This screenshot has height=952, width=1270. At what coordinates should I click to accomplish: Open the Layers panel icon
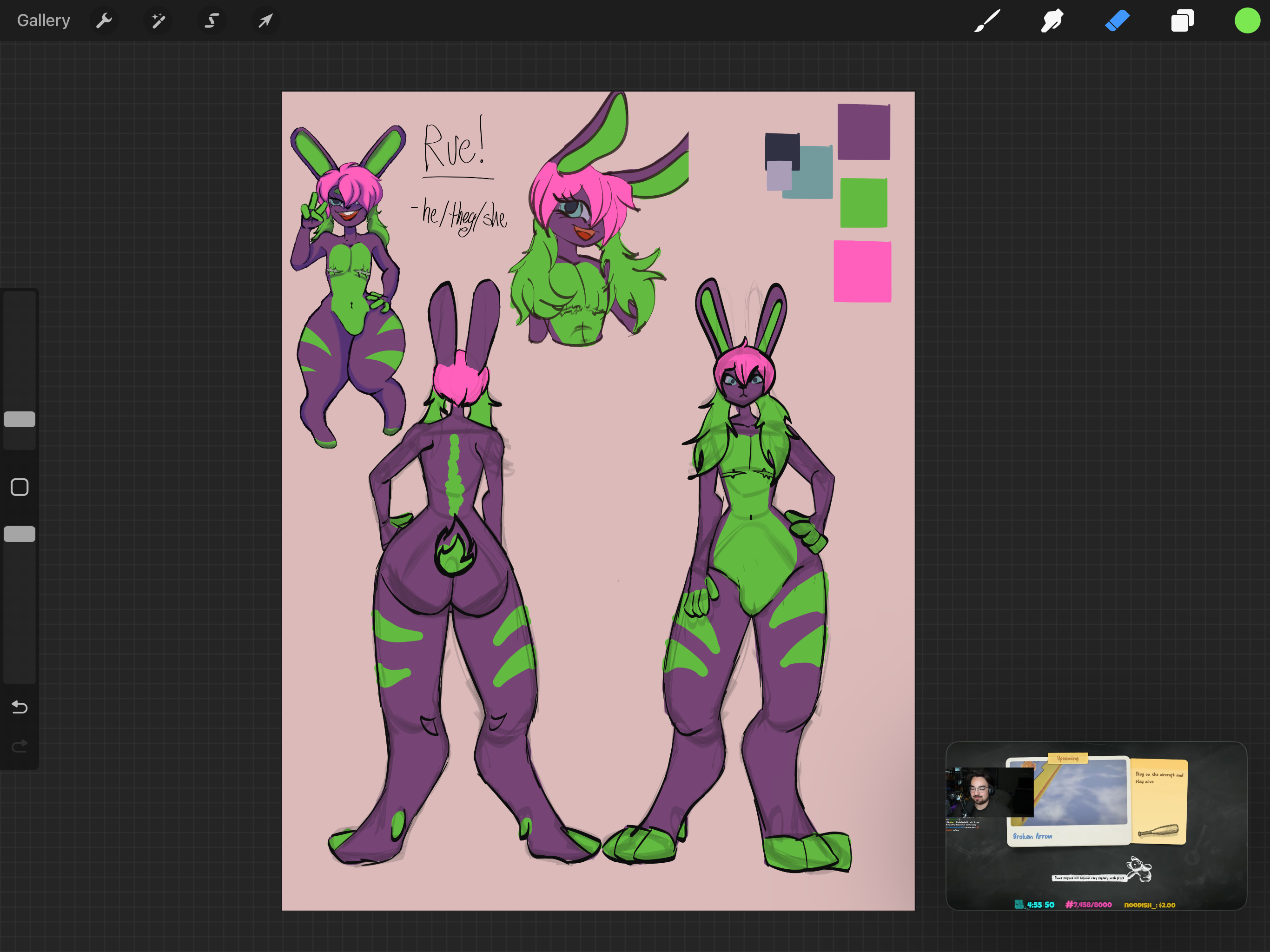(x=1182, y=20)
